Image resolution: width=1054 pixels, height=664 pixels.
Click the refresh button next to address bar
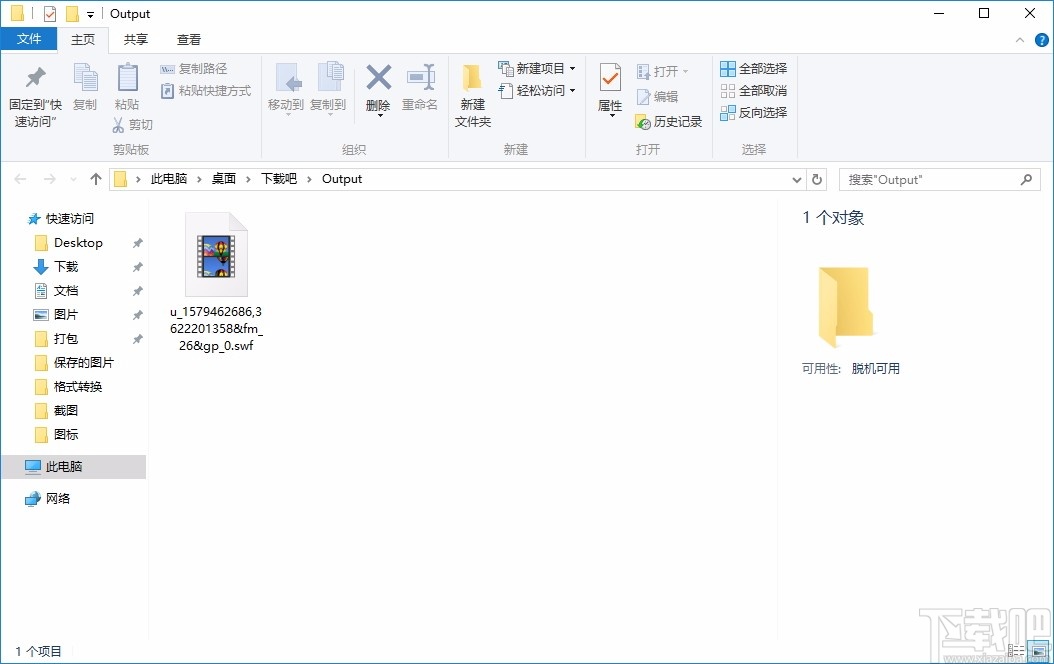817,179
